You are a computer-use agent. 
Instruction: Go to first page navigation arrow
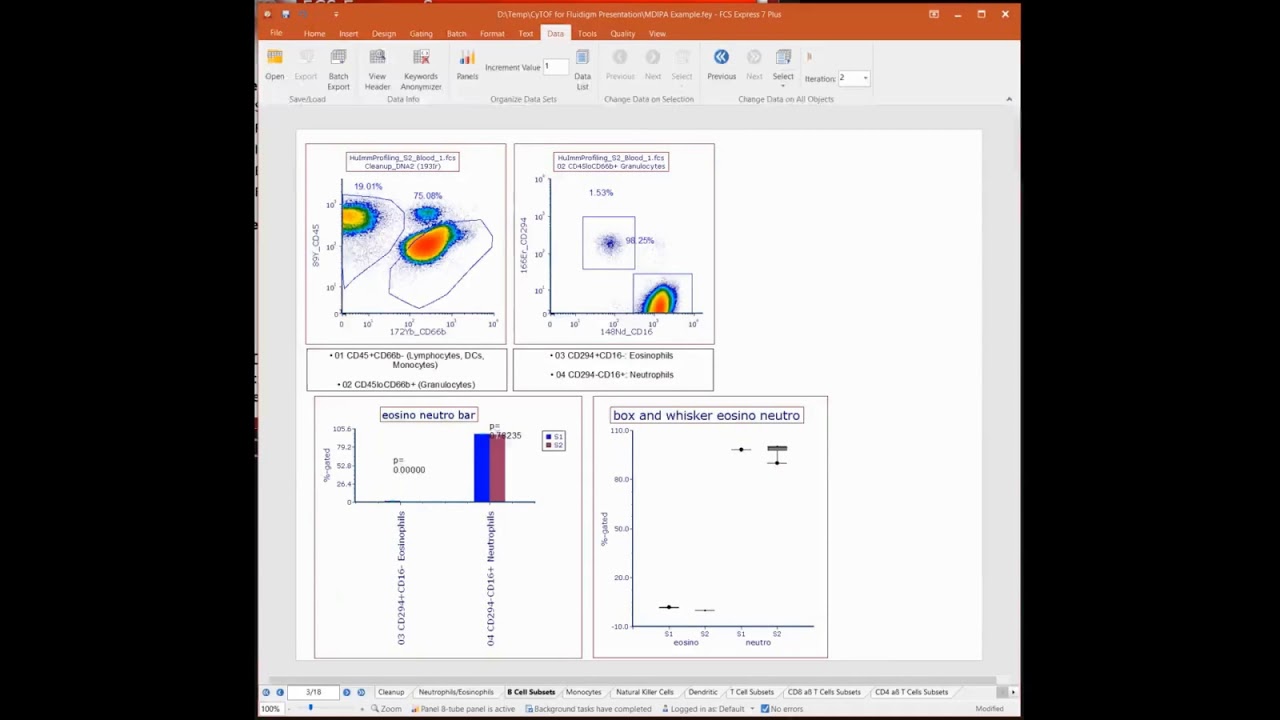(266, 692)
